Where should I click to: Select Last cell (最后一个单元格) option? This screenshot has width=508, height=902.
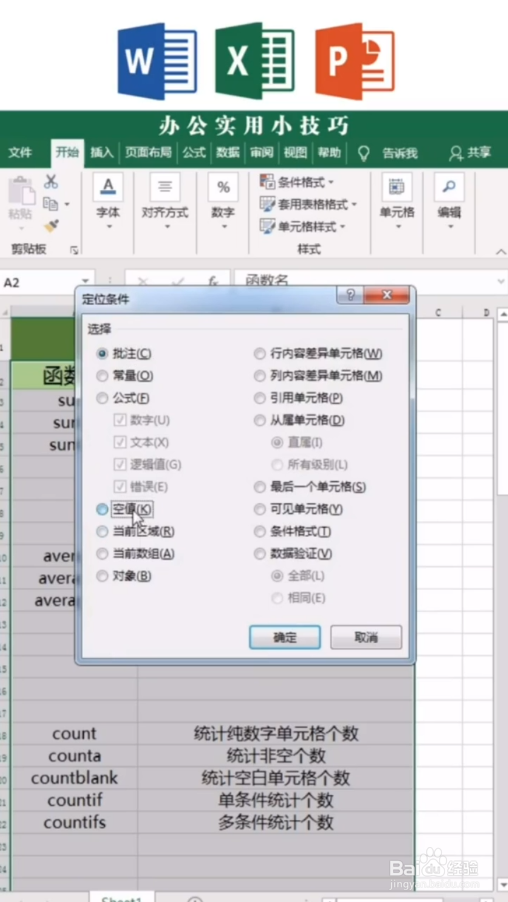tap(260, 487)
